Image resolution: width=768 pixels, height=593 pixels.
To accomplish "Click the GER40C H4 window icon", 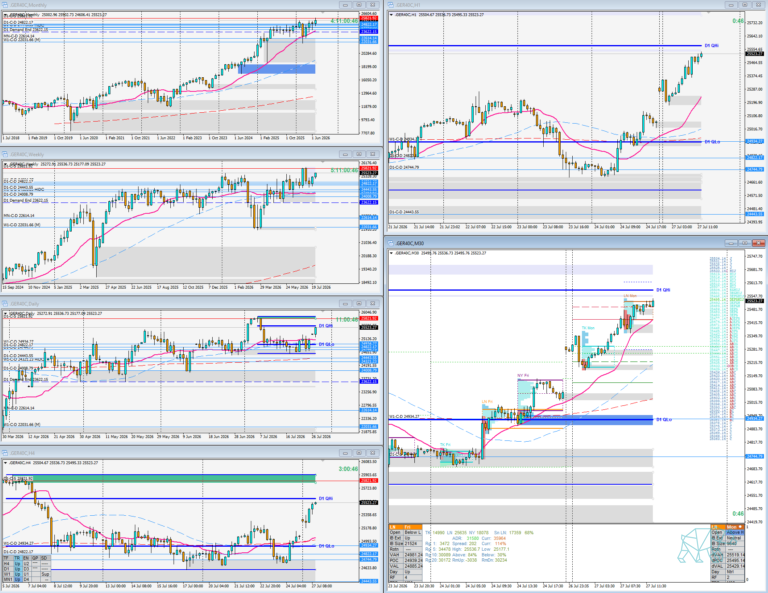I will coord(5,453).
